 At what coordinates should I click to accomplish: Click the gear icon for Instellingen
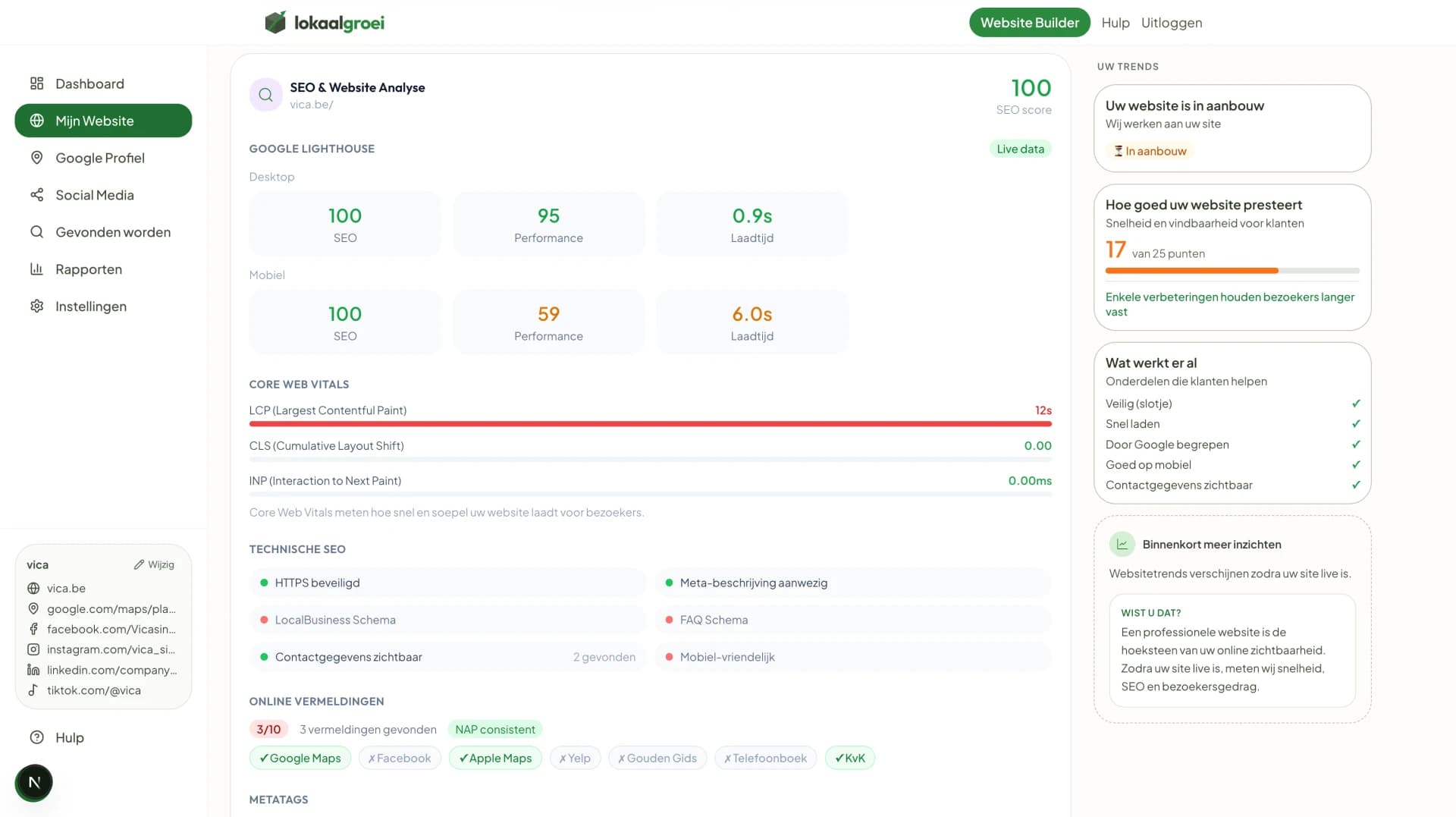pos(36,306)
